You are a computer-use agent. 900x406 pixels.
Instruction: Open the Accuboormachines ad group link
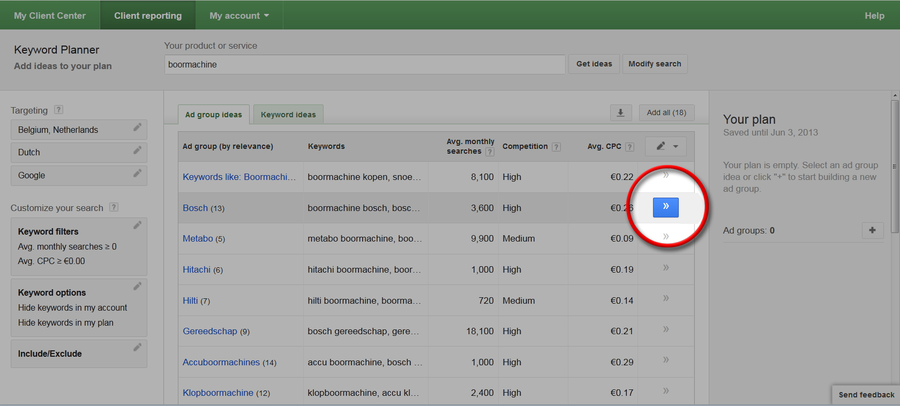(221, 361)
